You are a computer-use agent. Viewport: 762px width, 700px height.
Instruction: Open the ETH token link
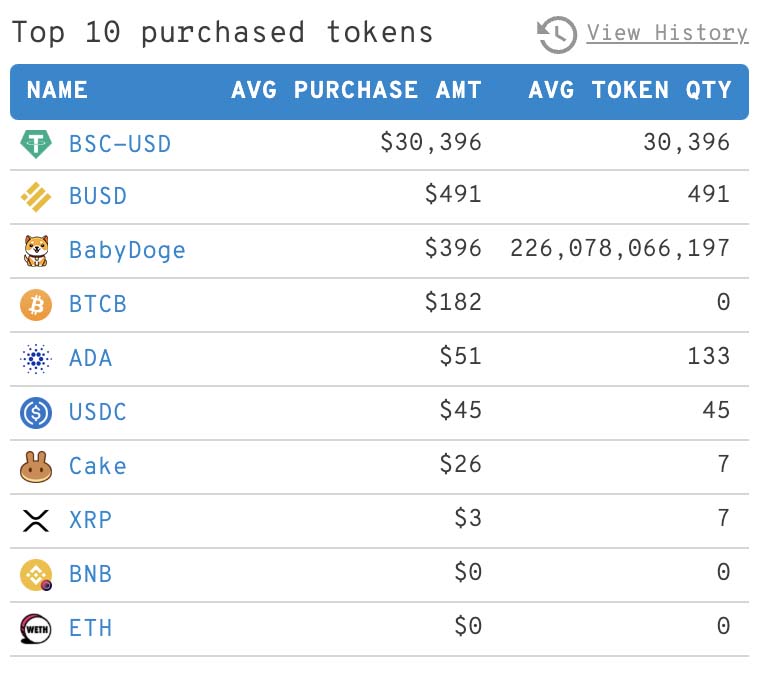click(x=90, y=628)
